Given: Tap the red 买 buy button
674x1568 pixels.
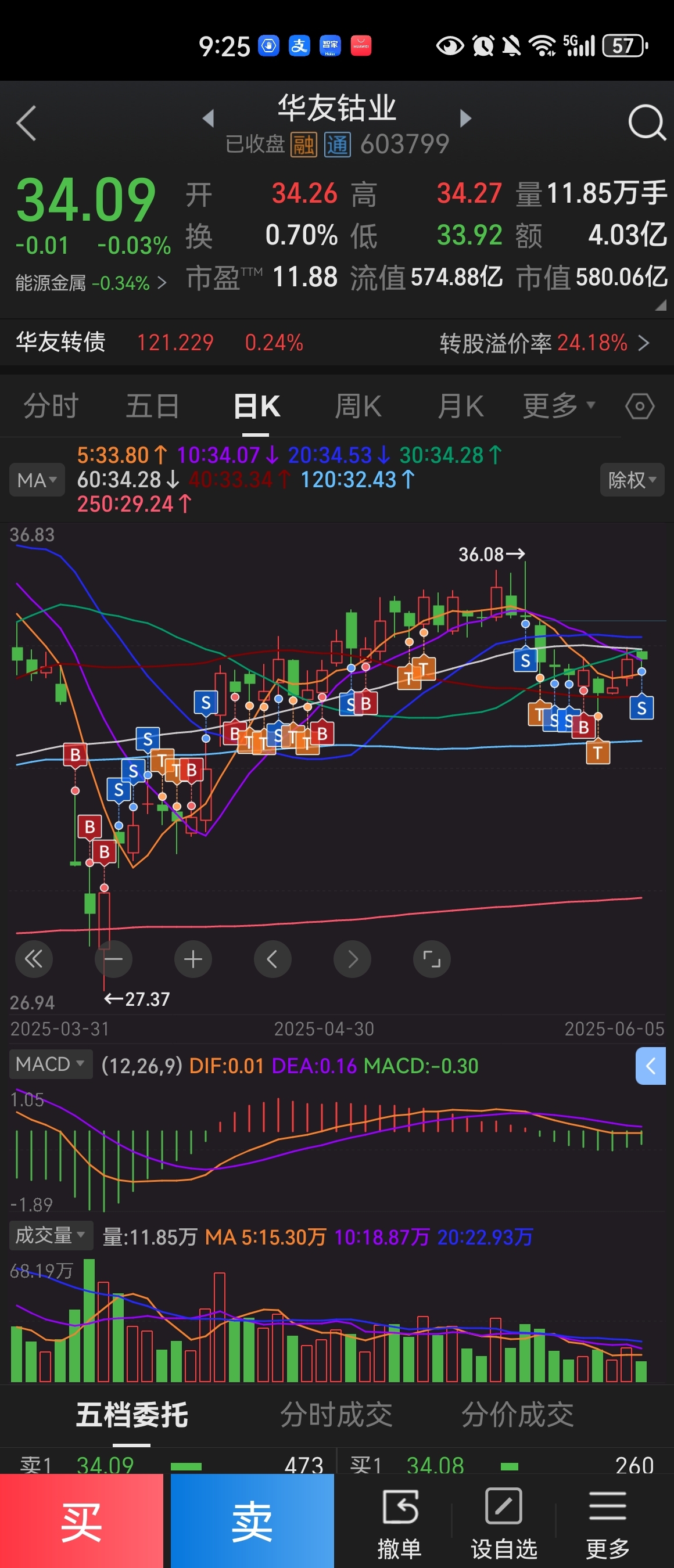Looking at the screenshot, I should 81,1520.
